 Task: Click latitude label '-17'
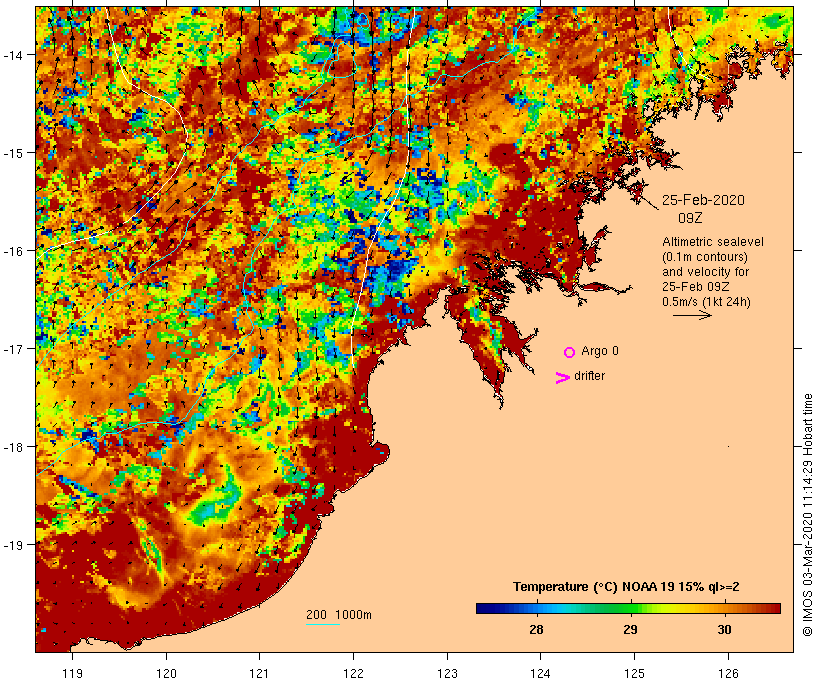12,348
